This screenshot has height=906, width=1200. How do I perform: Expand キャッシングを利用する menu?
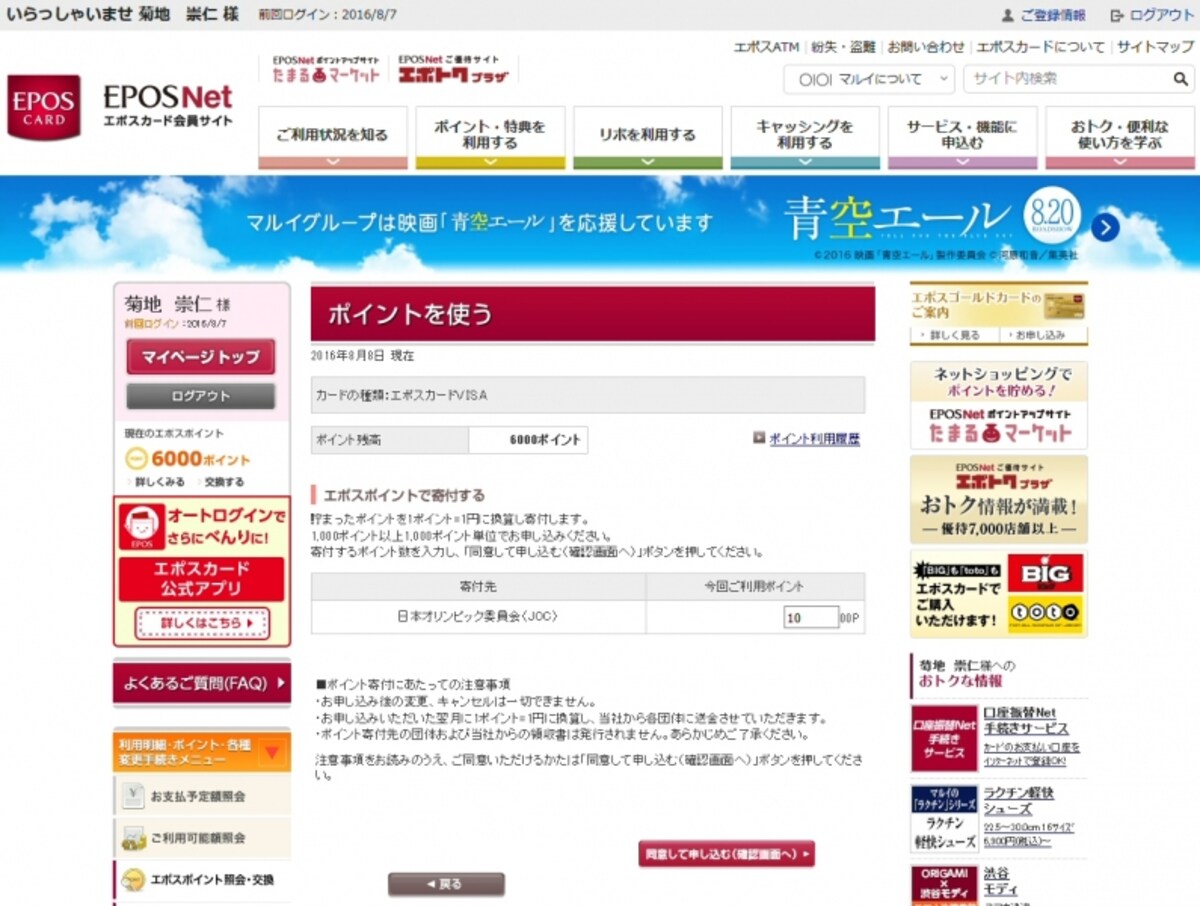805,138
